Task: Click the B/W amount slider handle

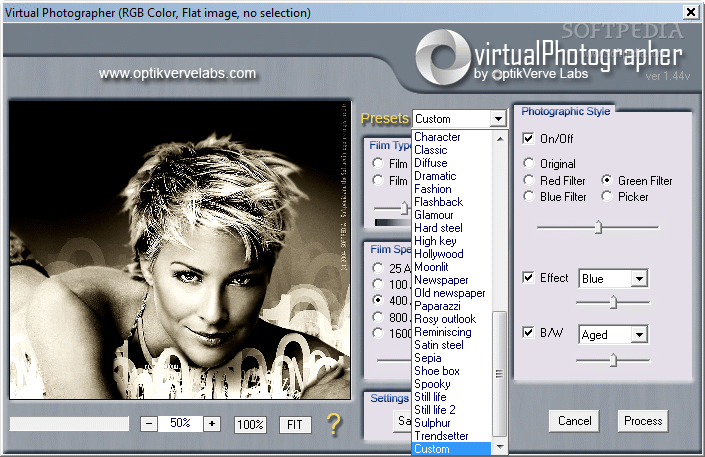Action: (x=613, y=360)
